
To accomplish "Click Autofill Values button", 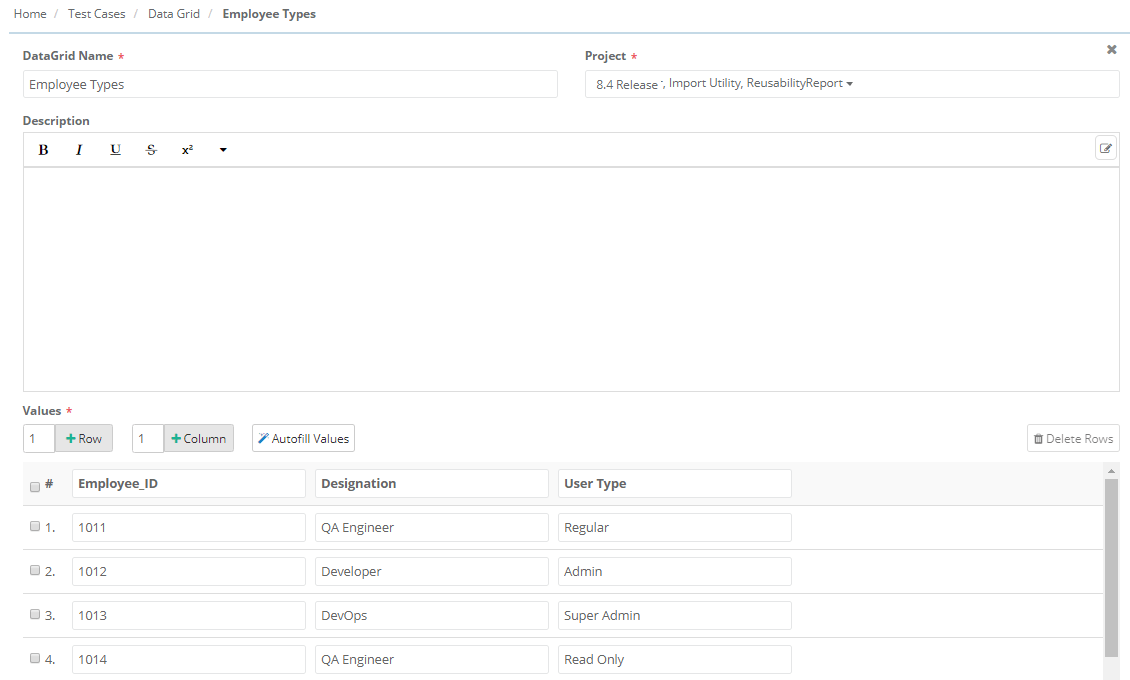I will pos(303,439).
